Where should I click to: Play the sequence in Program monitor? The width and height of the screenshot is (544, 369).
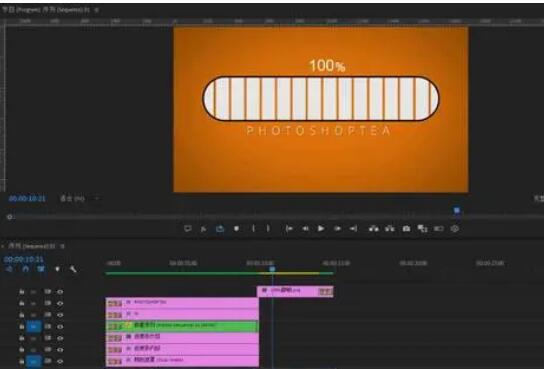(x=321, y=229)
